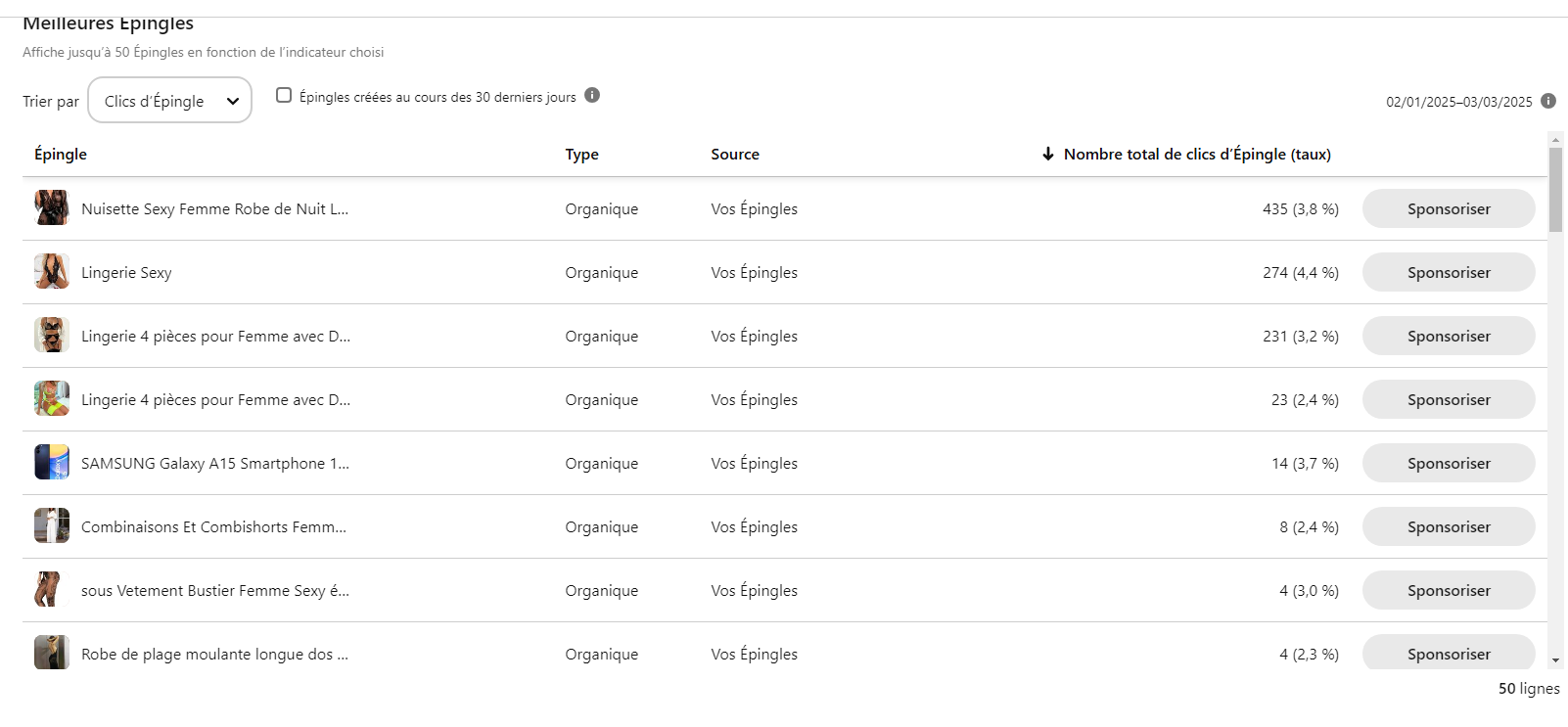Click the '50 lignes' row count text

(1529, 688)
